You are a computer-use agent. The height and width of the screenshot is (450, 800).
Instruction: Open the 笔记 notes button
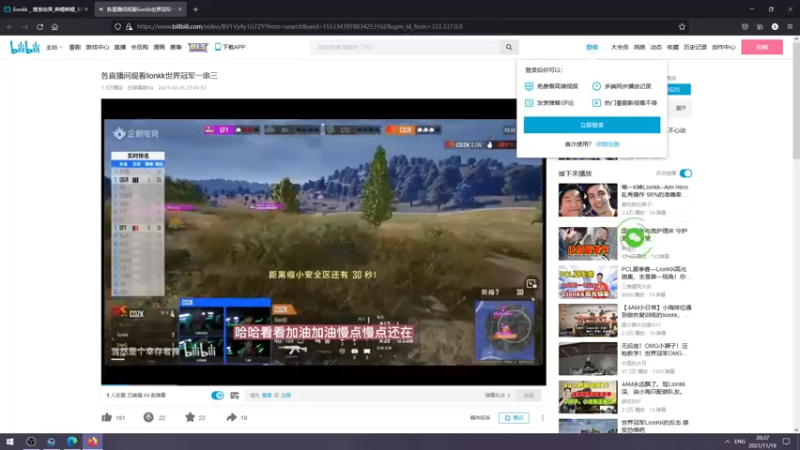pos(514,418)
